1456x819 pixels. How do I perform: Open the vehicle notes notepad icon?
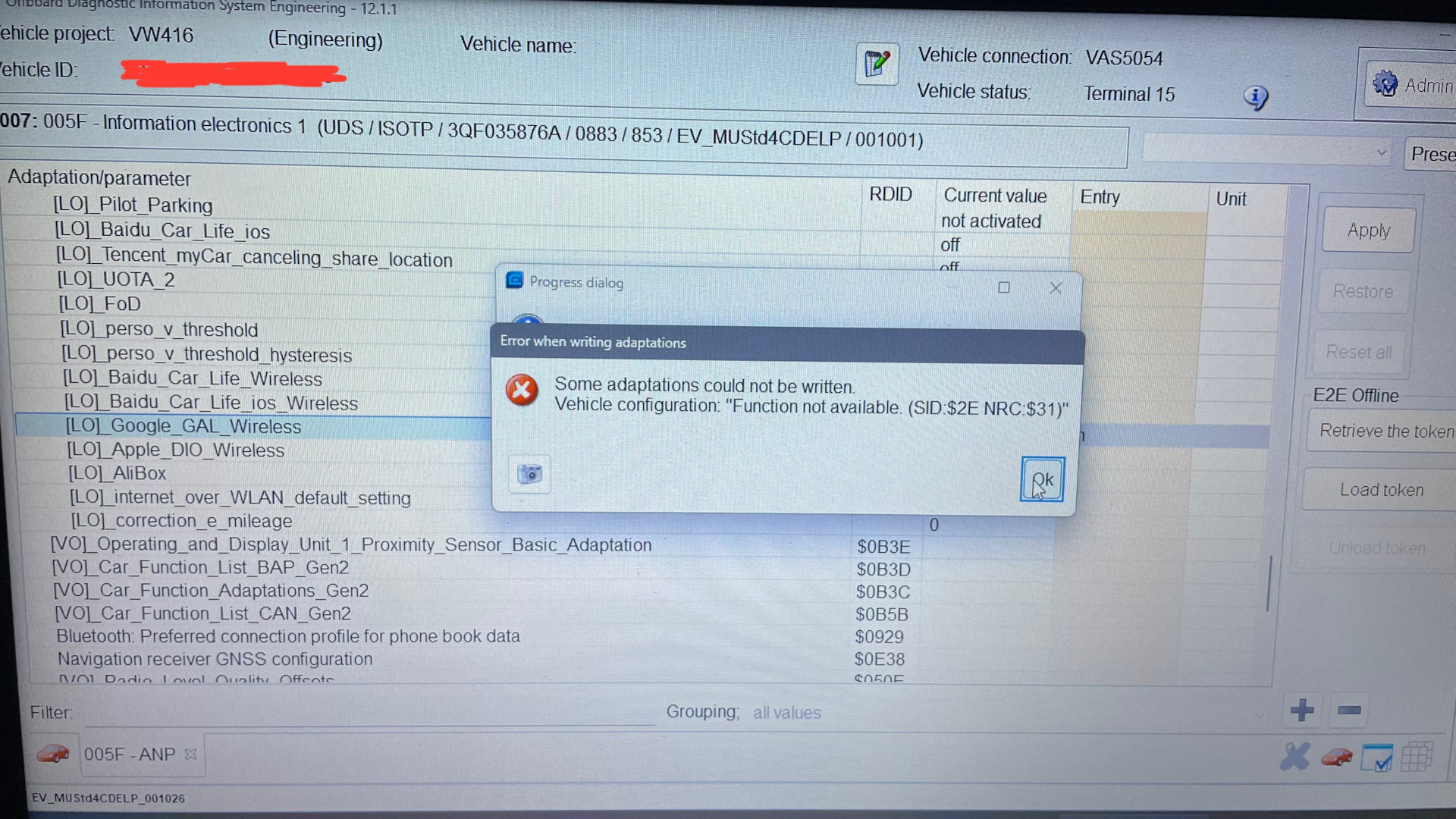[876, 64]
